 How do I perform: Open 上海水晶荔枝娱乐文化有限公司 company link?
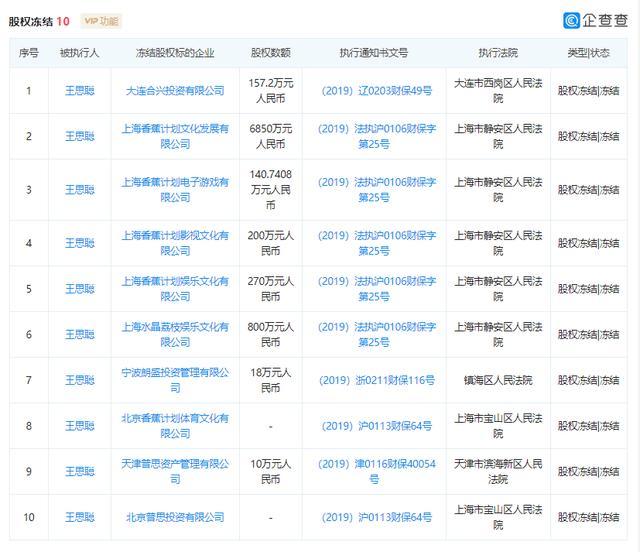[x=175, y=335]
